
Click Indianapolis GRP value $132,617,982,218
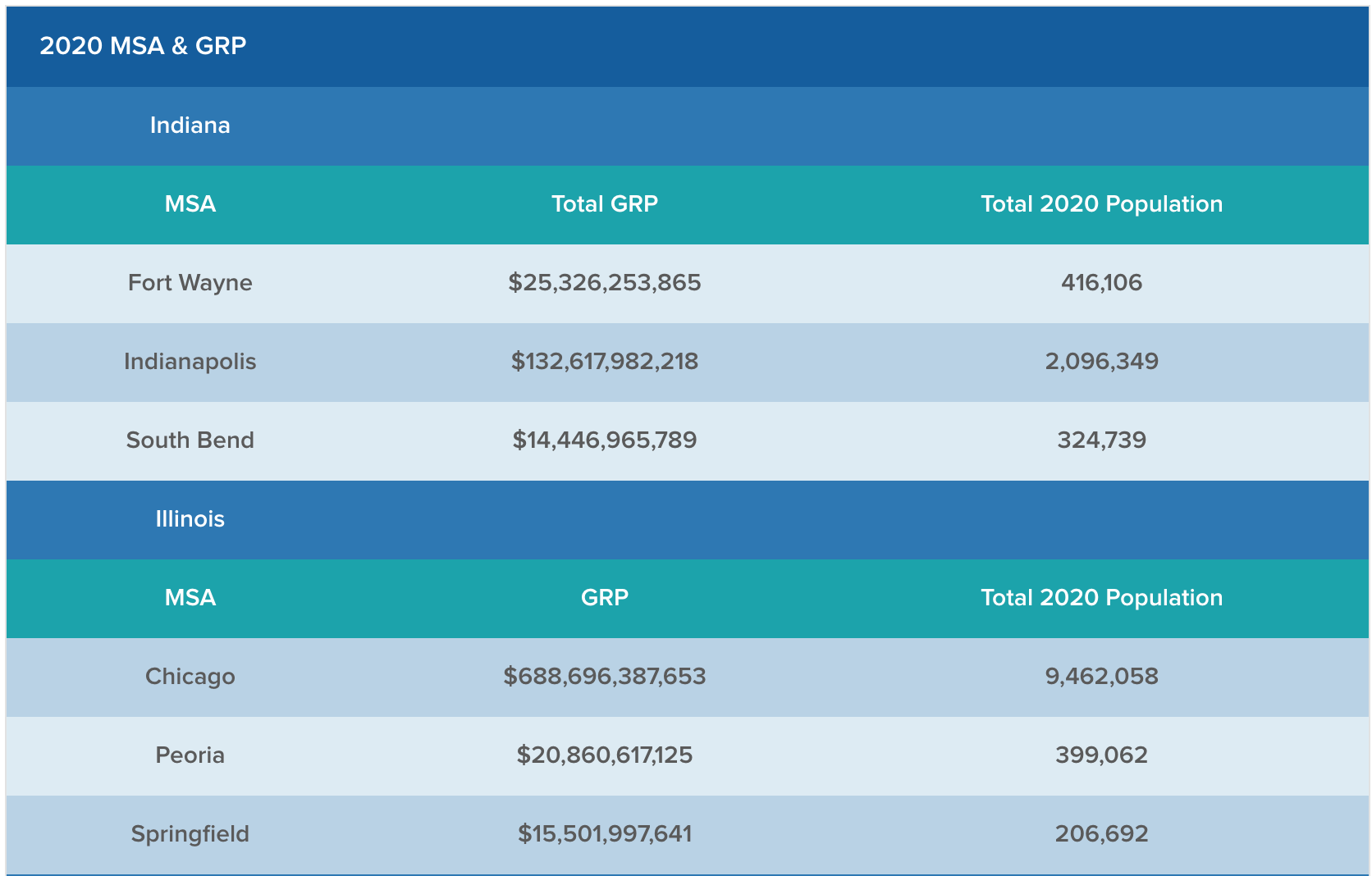point(604,362)
